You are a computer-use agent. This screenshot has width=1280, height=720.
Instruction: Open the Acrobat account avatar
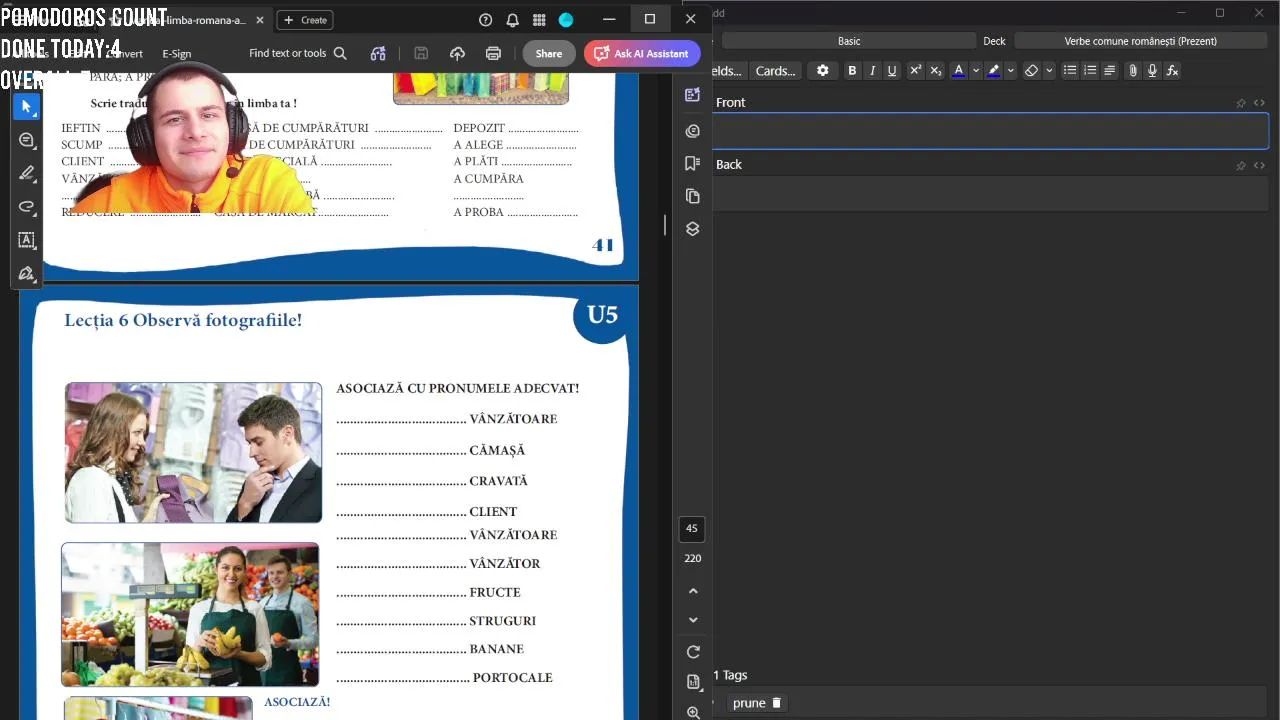pyautogui.click(x=566, y=20)
